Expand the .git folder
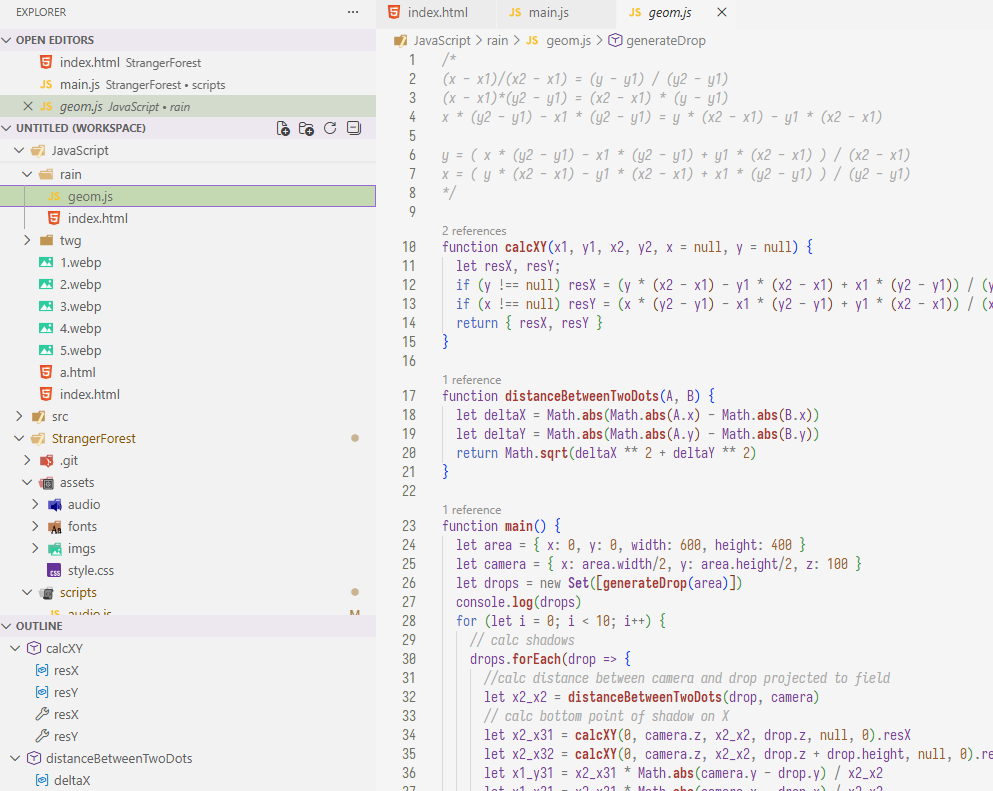 click(x=27, y=460)
